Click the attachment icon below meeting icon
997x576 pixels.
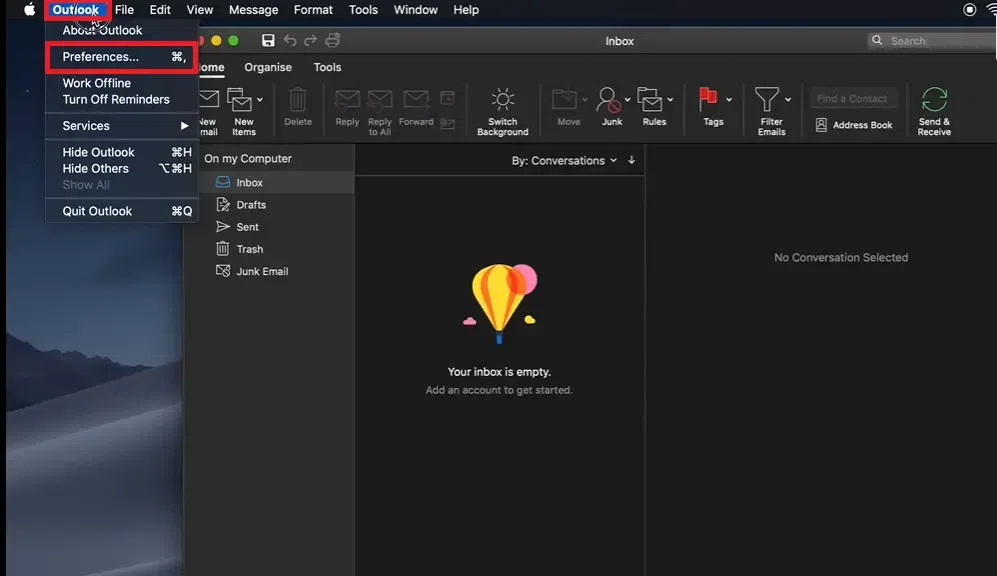coord(448,124)
